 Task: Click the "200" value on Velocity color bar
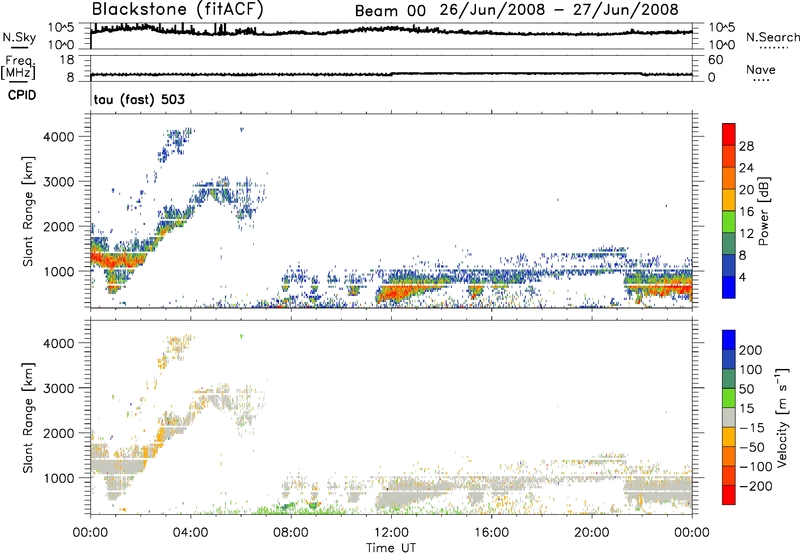click(x=751, y=350)
